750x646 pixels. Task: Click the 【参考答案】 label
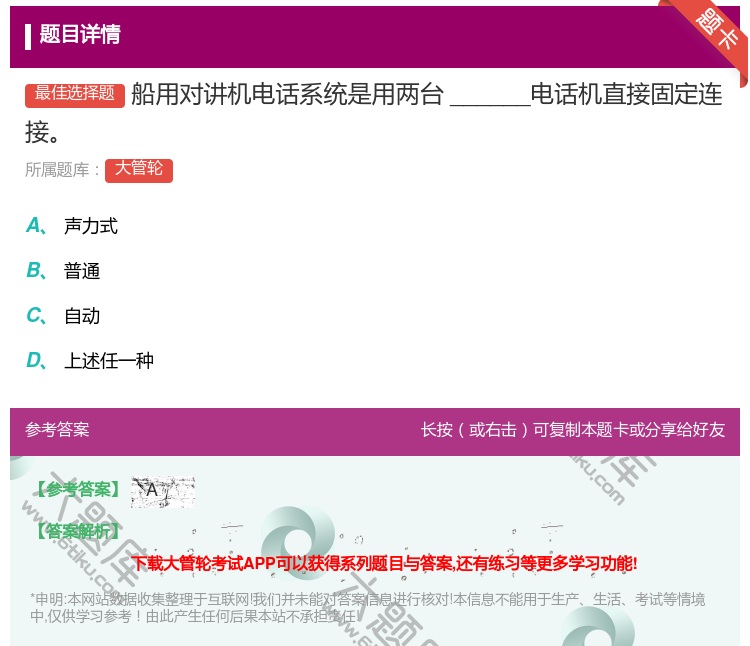coord(78,489)
